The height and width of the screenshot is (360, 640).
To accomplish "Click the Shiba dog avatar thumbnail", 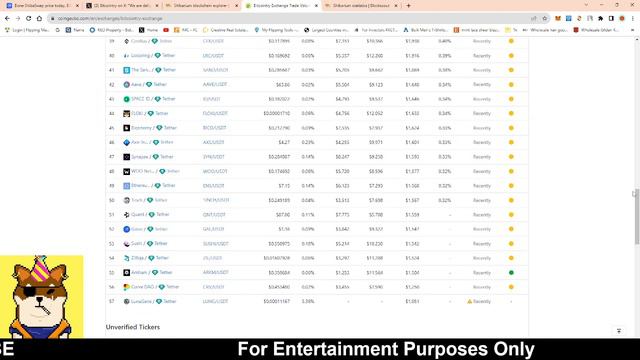I will [41, 297].
